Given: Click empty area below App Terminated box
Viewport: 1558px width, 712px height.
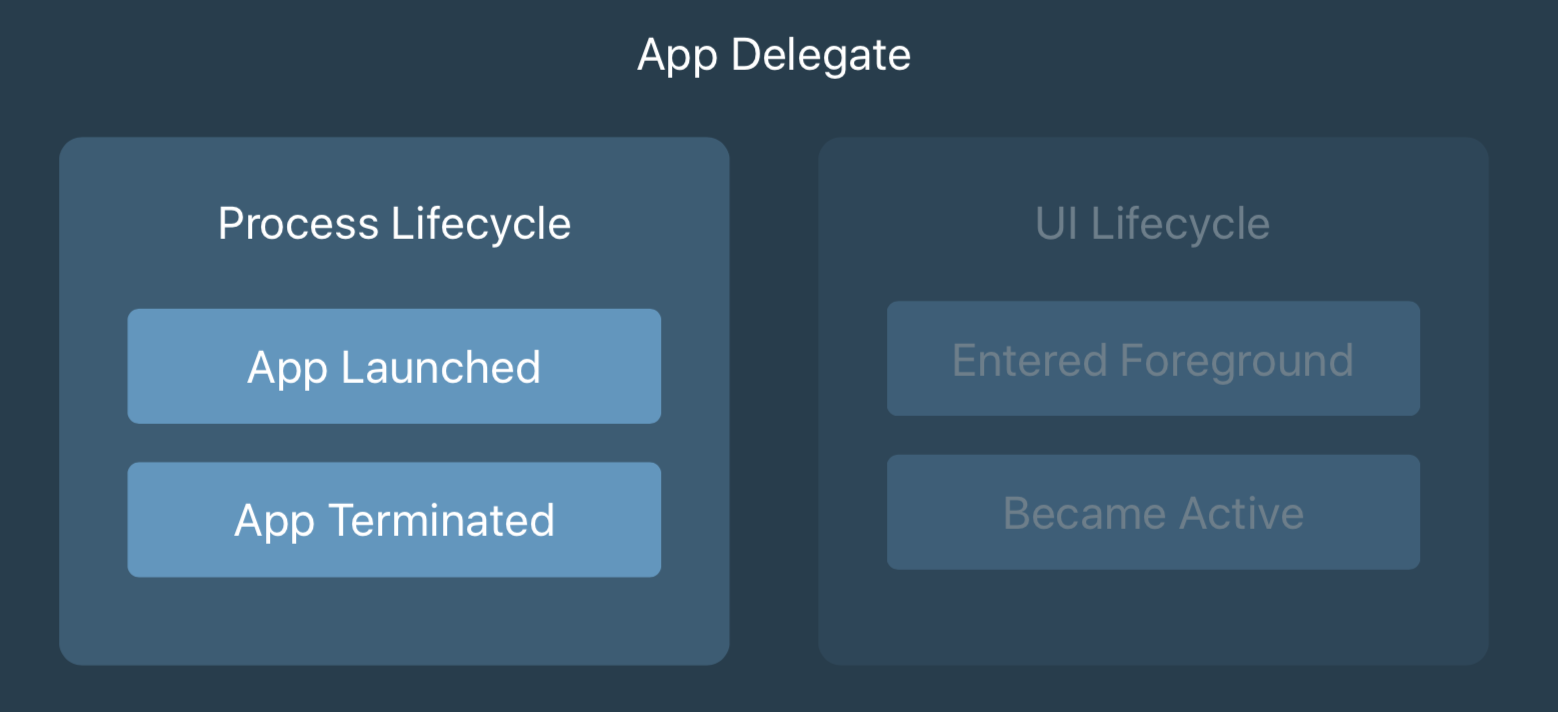Looking at the screenshot, I should [x=394, y=620].
